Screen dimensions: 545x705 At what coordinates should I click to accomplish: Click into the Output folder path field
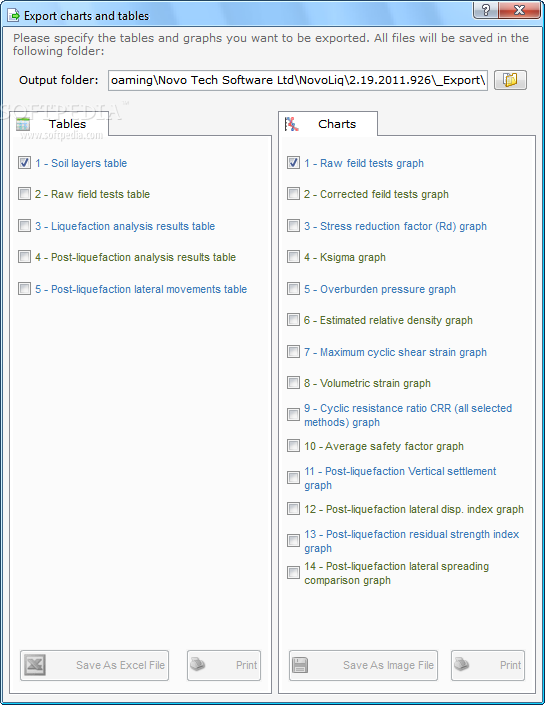[298, 80]
